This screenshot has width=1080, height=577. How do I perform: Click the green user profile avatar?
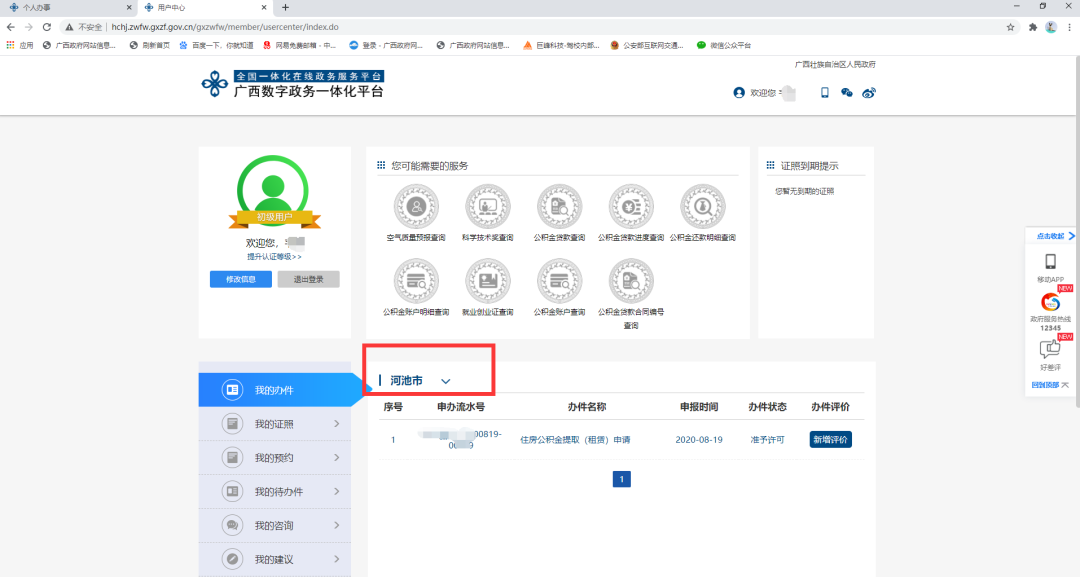click(x=273, y=191)
